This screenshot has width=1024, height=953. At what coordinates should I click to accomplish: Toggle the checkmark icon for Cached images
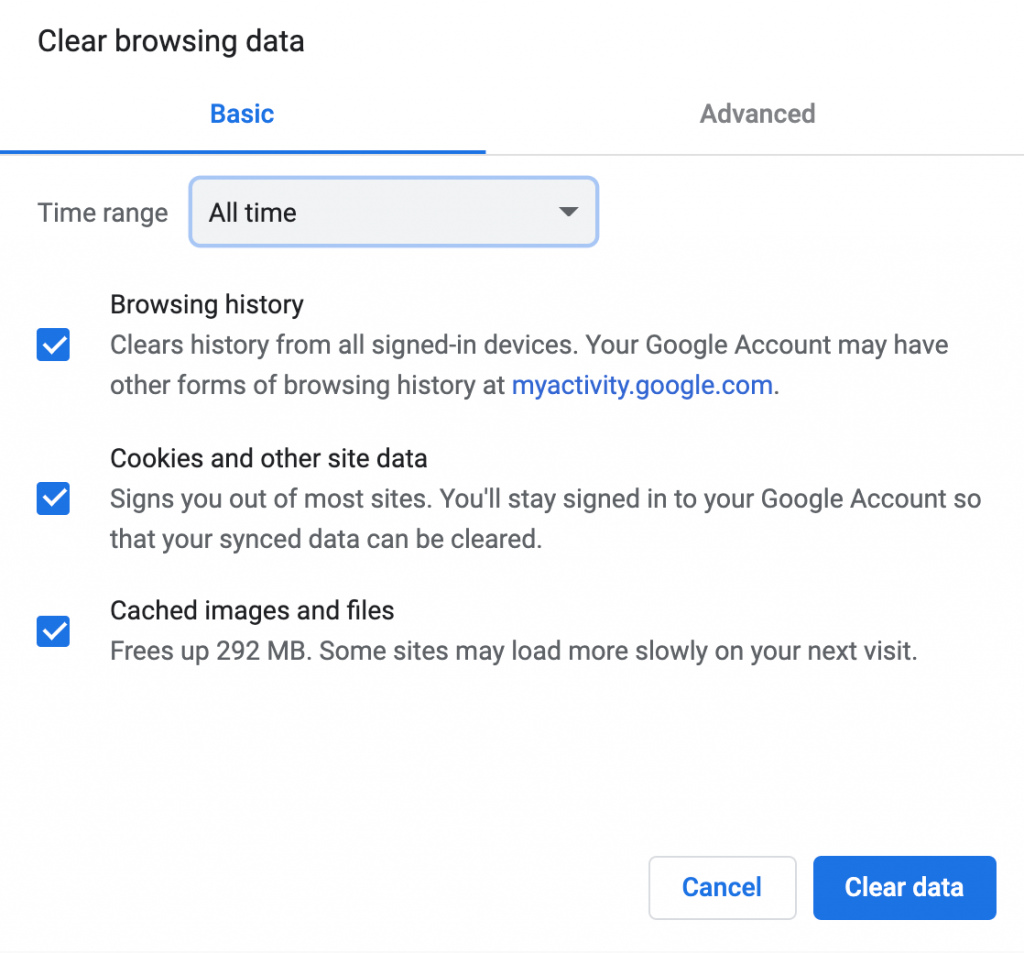(52, 631)
